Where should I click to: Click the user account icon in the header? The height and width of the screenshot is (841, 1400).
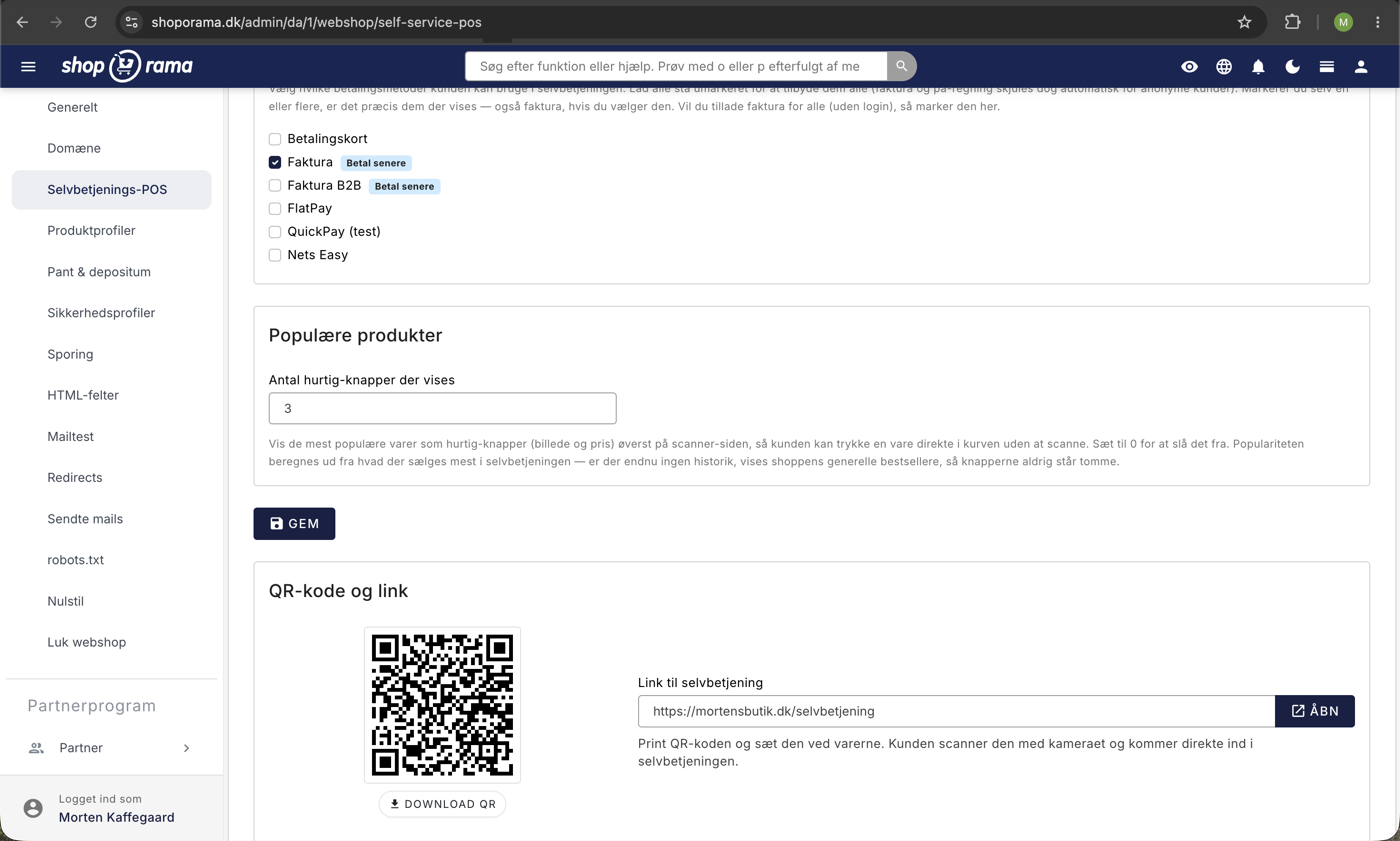pyautogui.click(x=1361, y=67)
